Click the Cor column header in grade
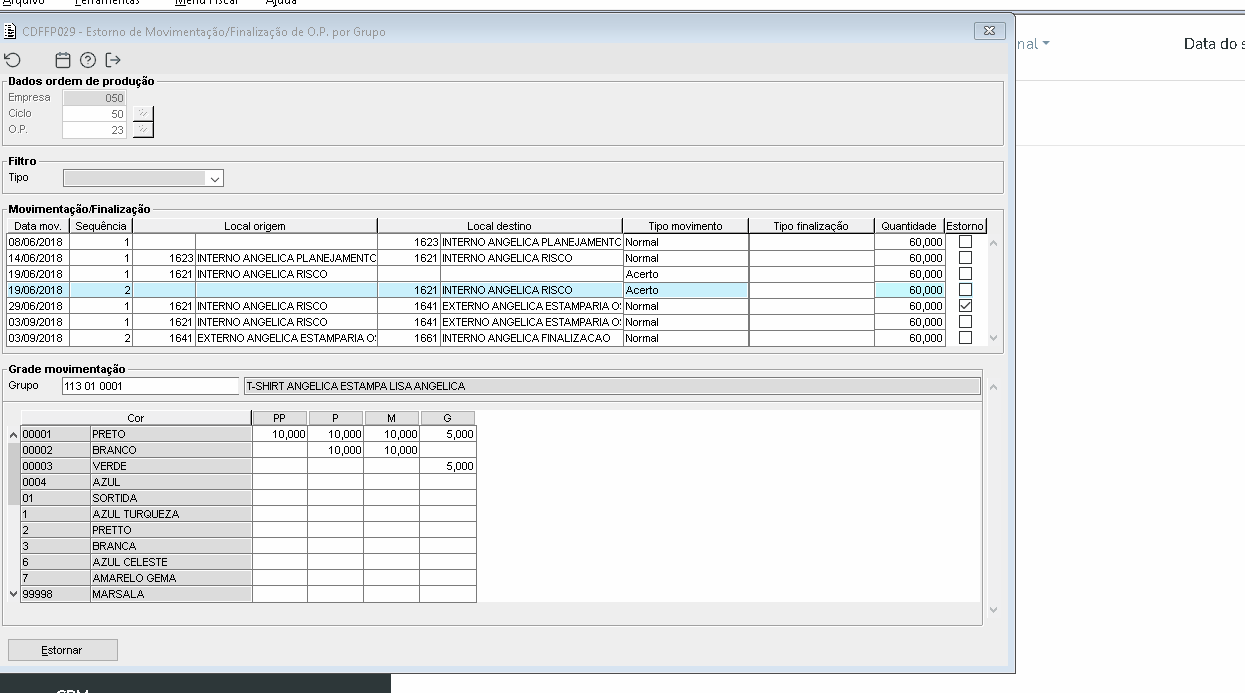This screenshot has width=1245, height=693. [136, 418]
